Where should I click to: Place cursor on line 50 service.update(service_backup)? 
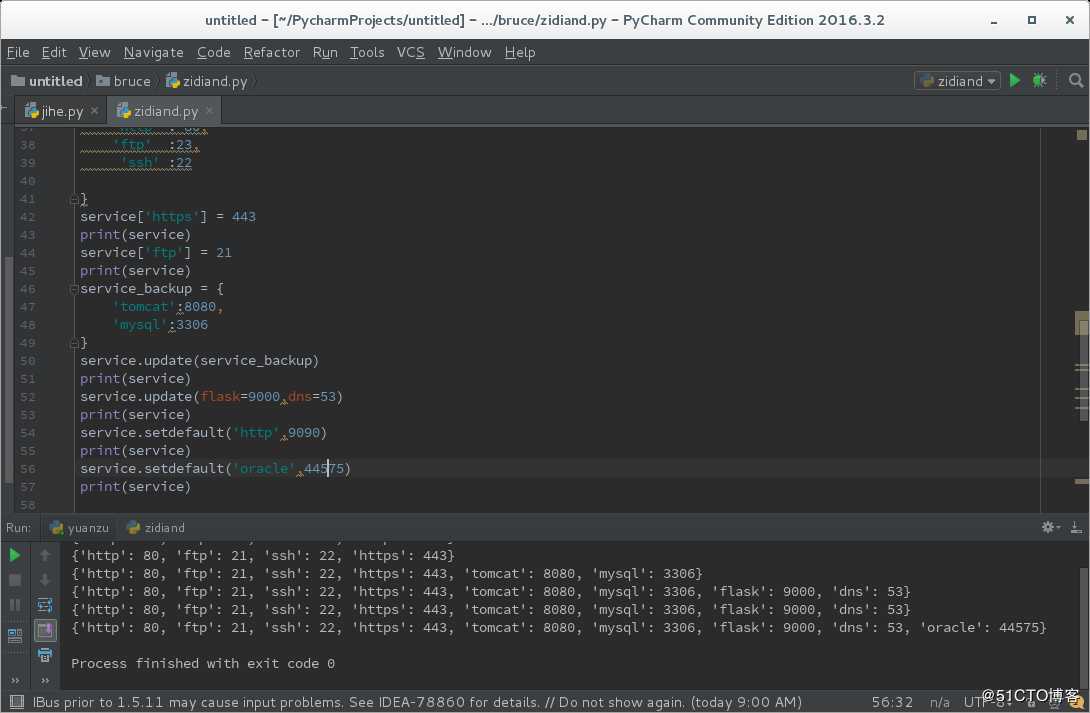[199, 361]
